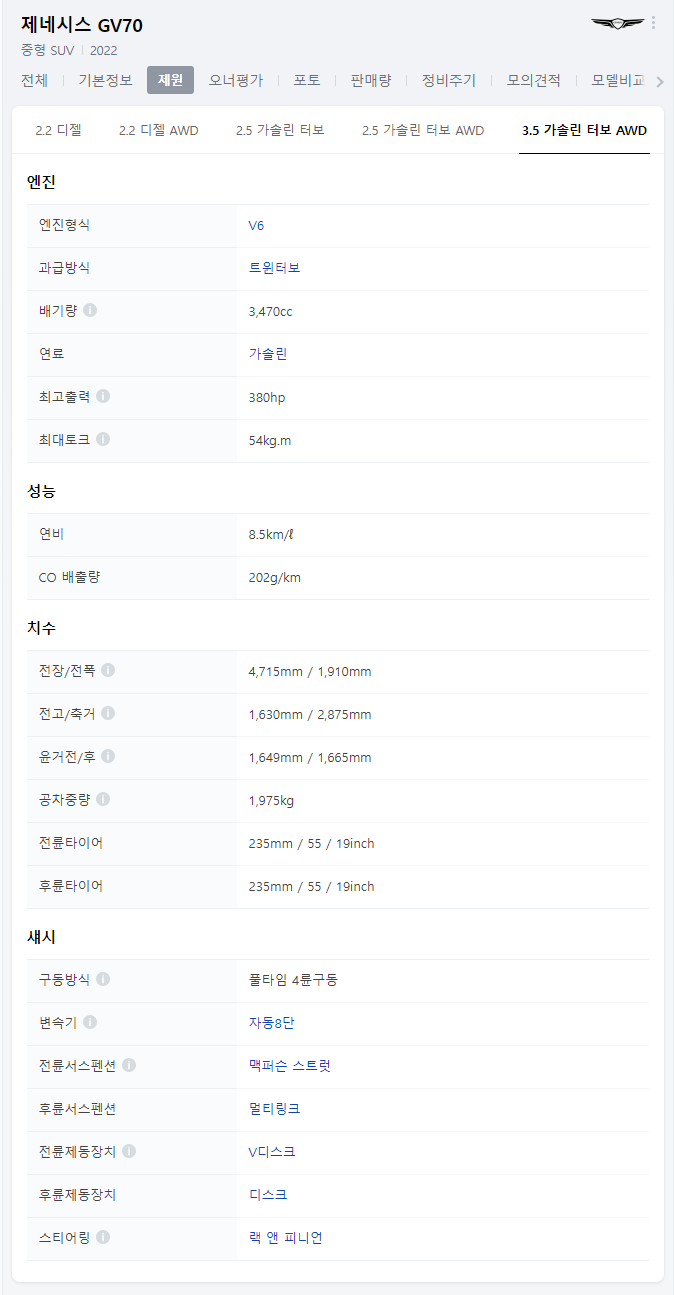Click the 제네시스 GV70 title
The width and height of the screenshot is (674, 1295).
[82, 25]
